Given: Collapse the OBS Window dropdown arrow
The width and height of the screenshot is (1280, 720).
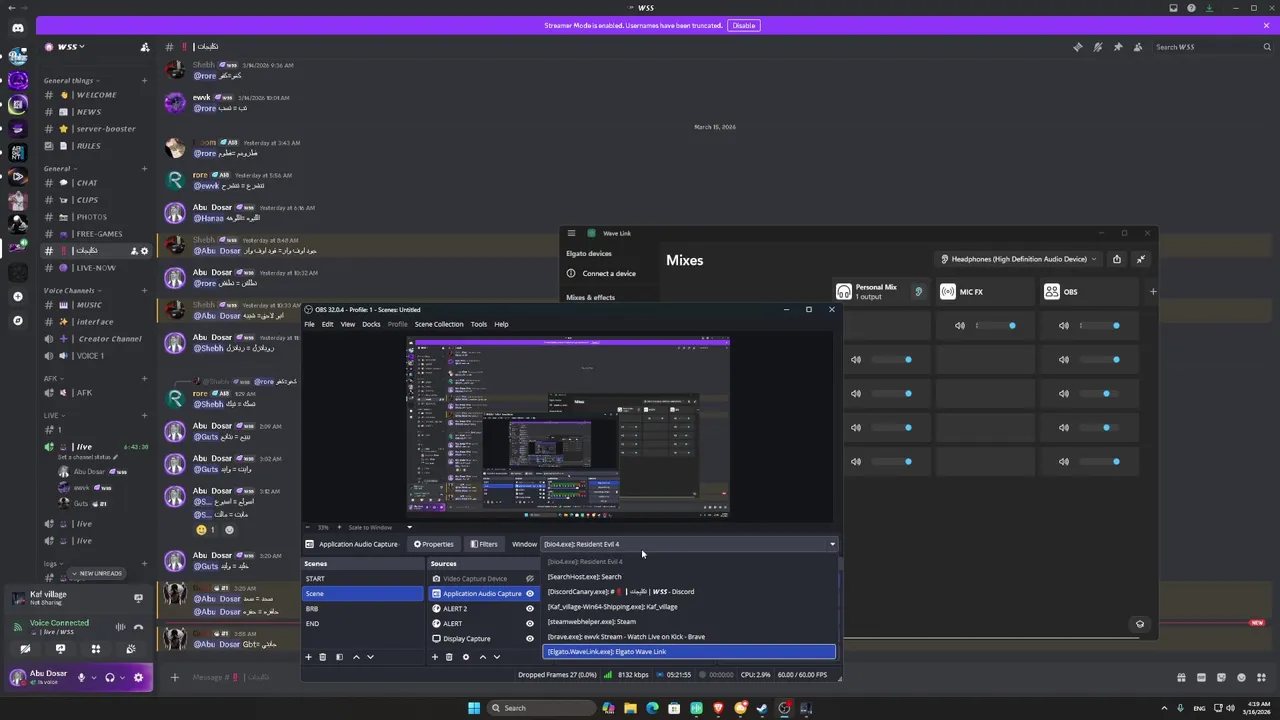Looking at the screenshot, I should click(x=832, y=544).
